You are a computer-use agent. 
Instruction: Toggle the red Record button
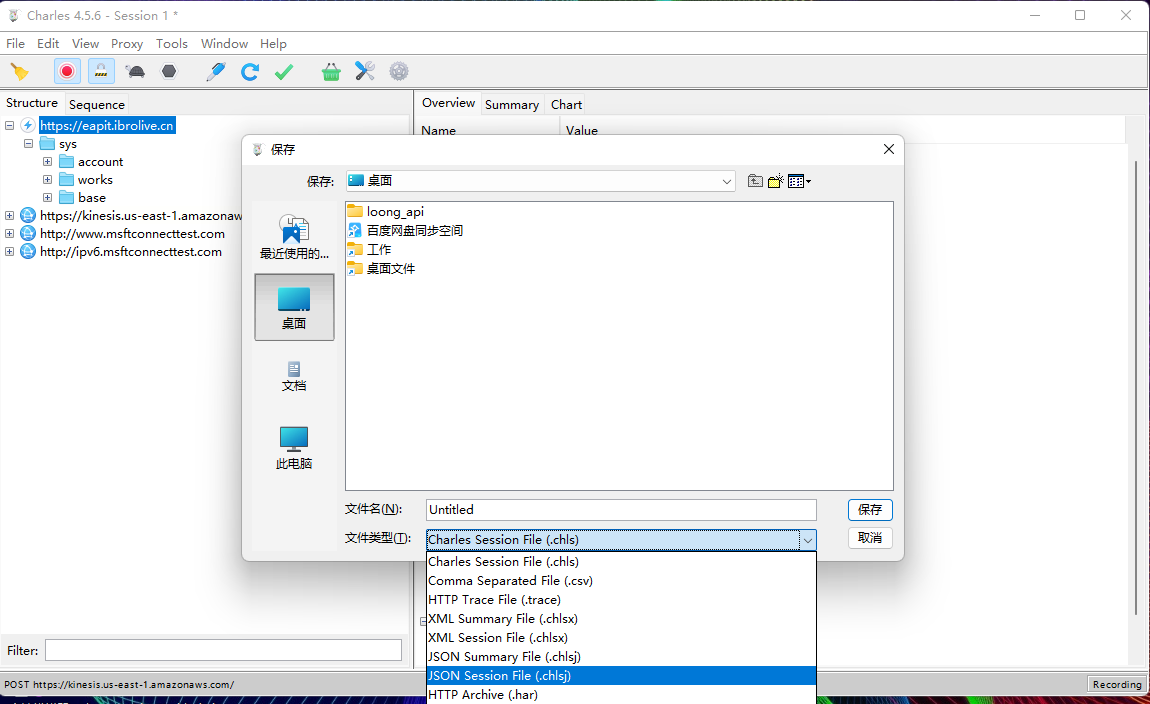click(67, 71)
